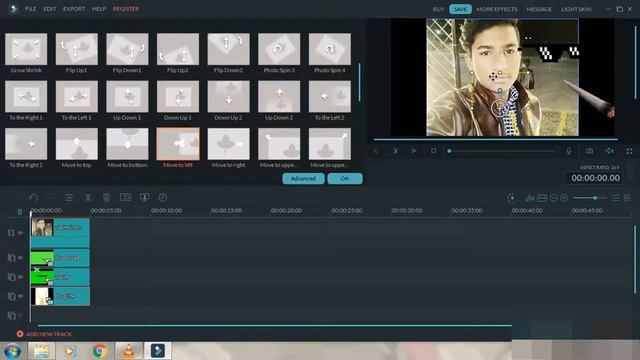Open the FILE menu
This screenshot has height=360, width=640.
point(31,9)
